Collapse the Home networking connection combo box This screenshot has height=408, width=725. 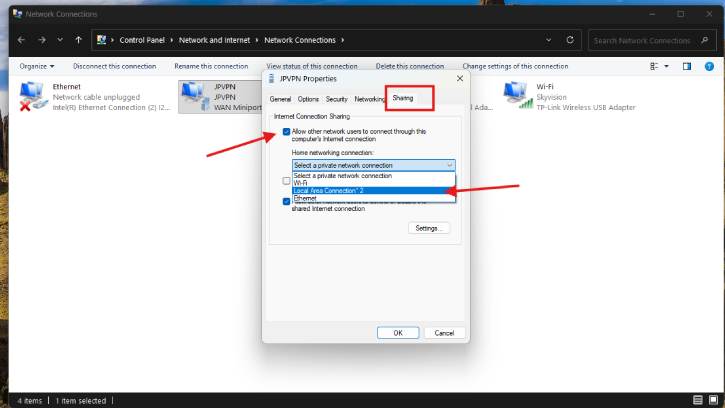tap(373, 165)
